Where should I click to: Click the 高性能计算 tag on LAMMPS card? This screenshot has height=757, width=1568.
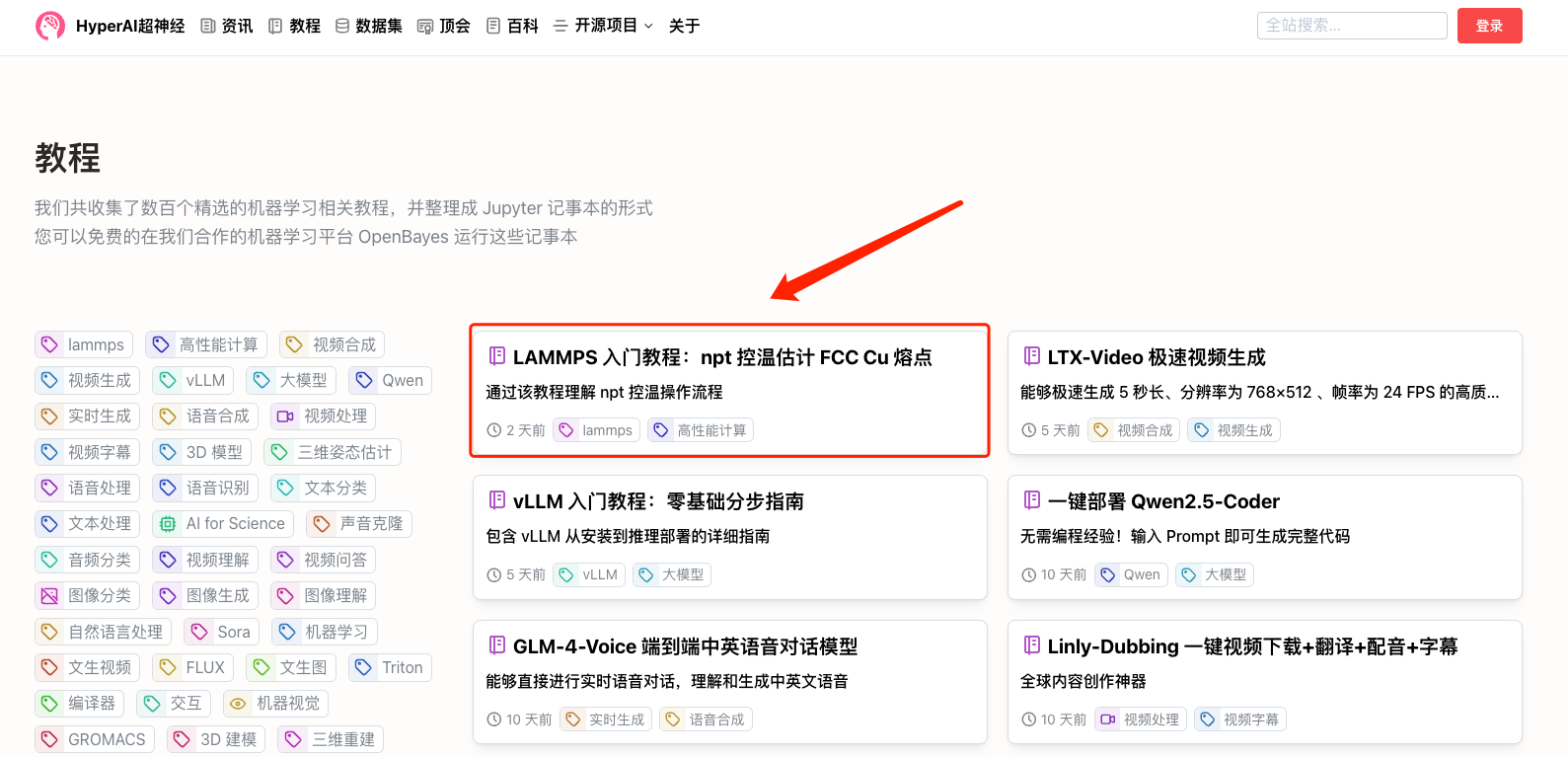click(701, 430)
